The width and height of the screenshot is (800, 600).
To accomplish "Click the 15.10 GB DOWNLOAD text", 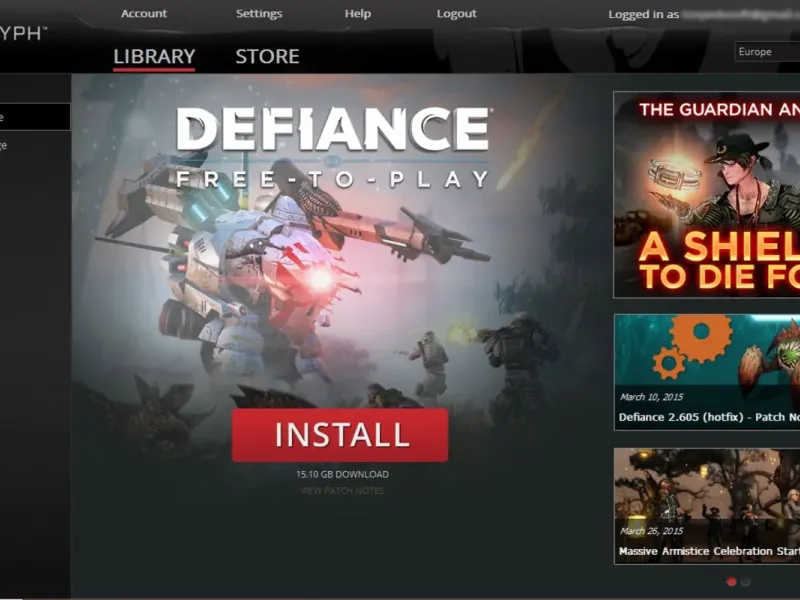I will (342, 474).
